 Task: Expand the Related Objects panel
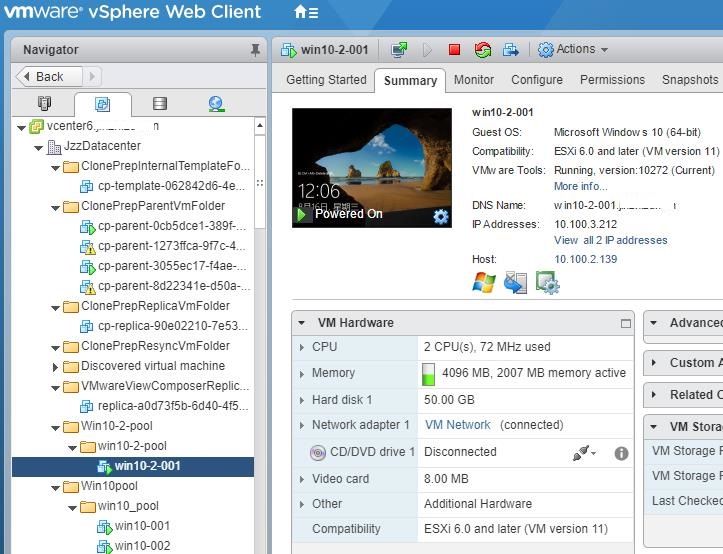(x=654, y=395)
